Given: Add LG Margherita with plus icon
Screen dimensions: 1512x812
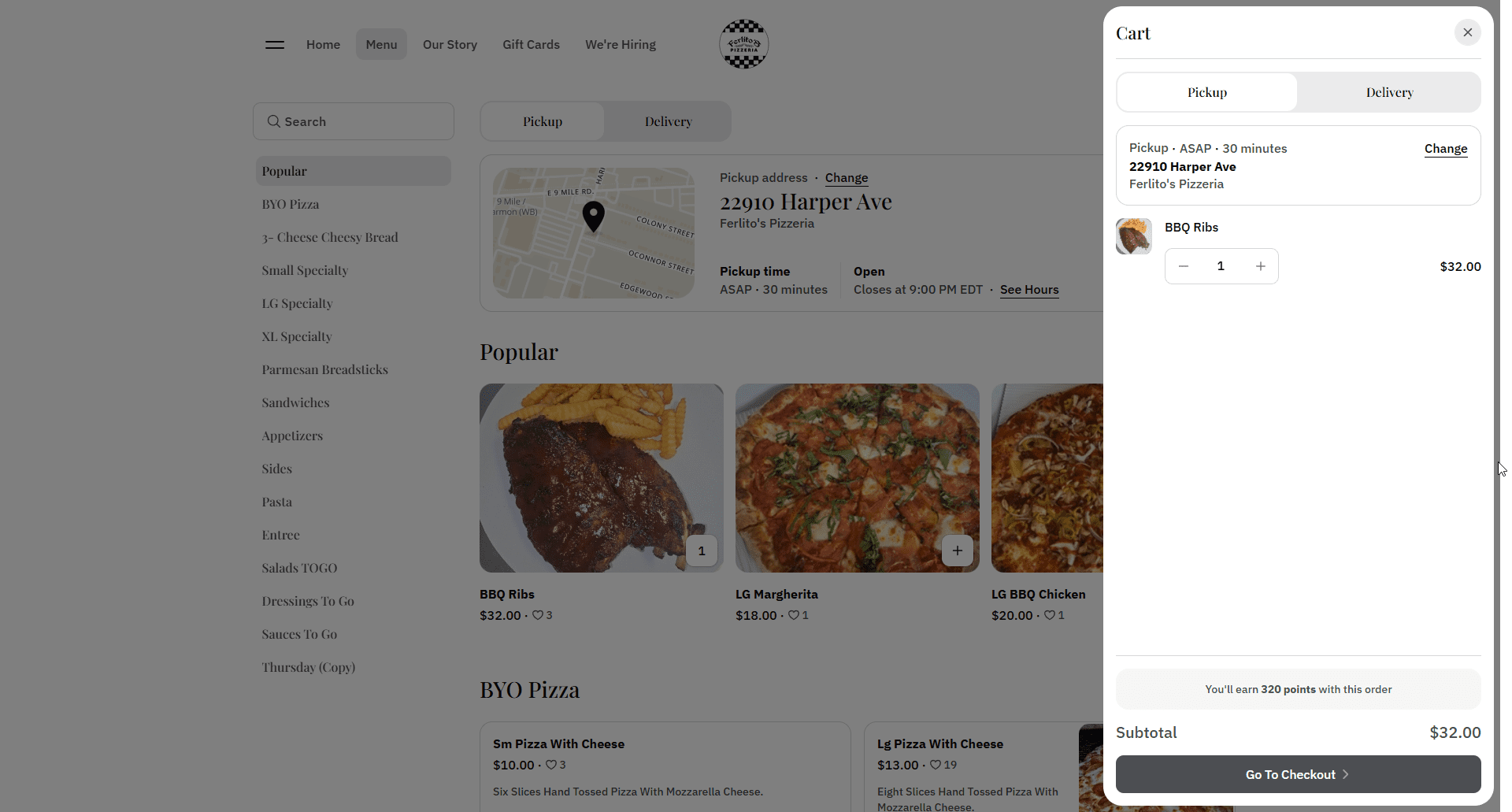Looking at the screenshot, I should pos(957,551).
